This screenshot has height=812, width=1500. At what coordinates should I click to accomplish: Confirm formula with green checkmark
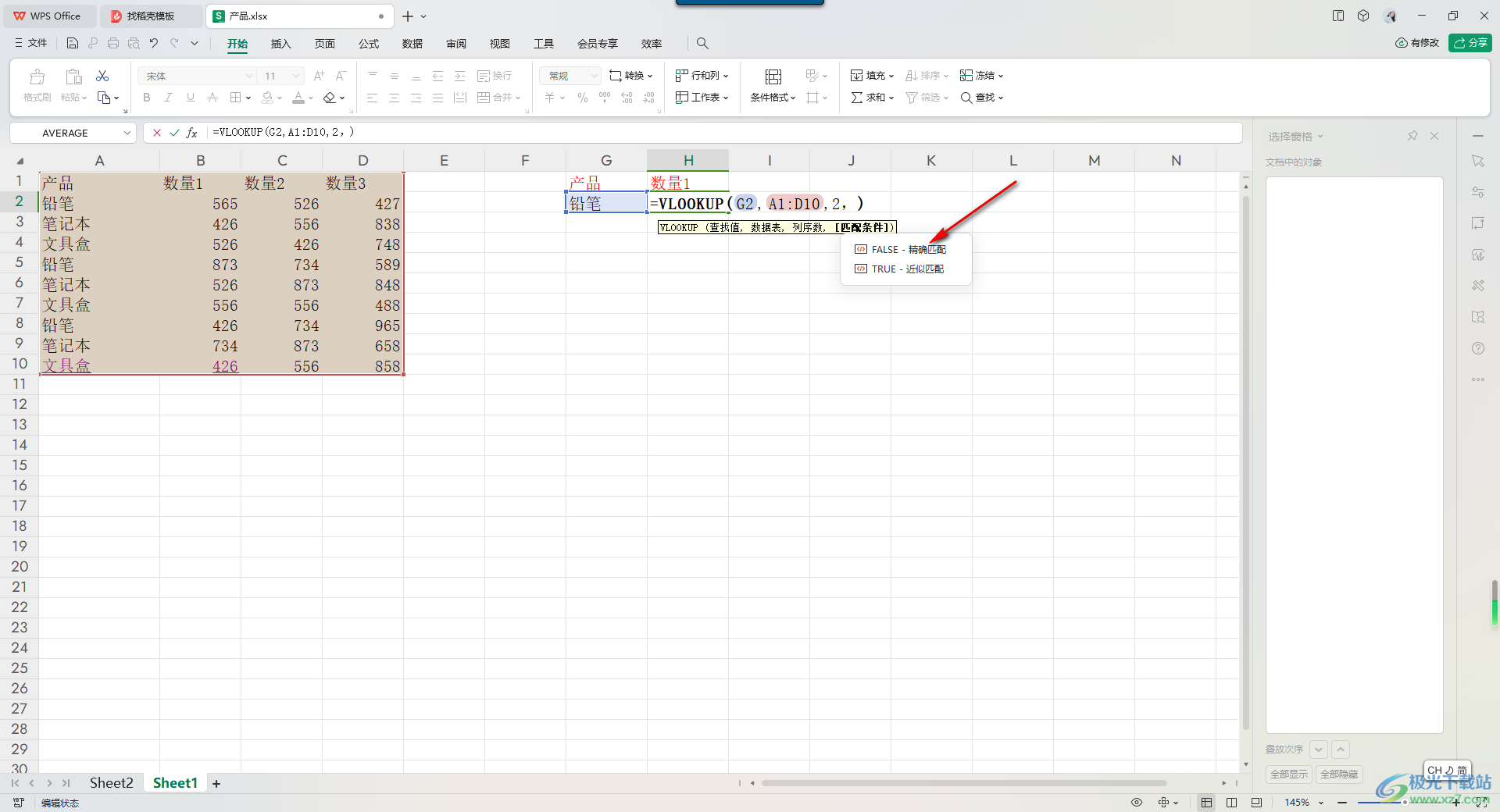(x=174, y=133)
